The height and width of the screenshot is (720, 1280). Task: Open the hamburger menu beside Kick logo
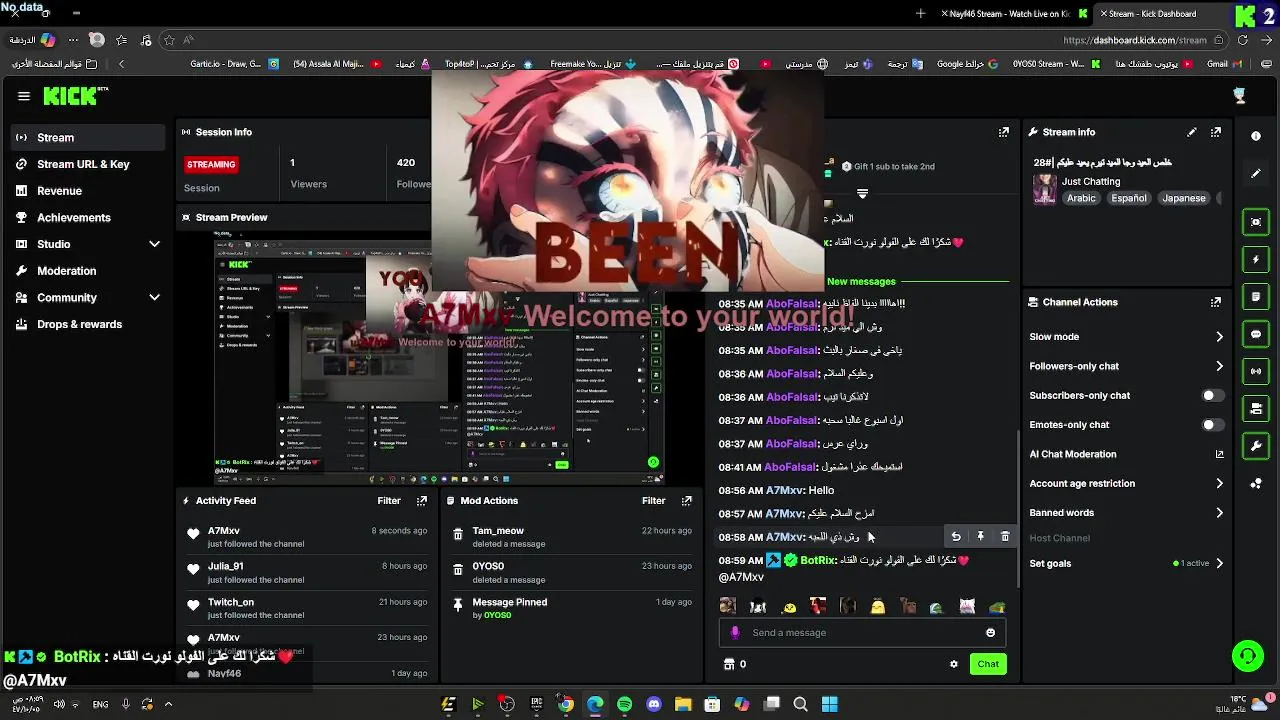pyautogui.click(x=24, y=96)
